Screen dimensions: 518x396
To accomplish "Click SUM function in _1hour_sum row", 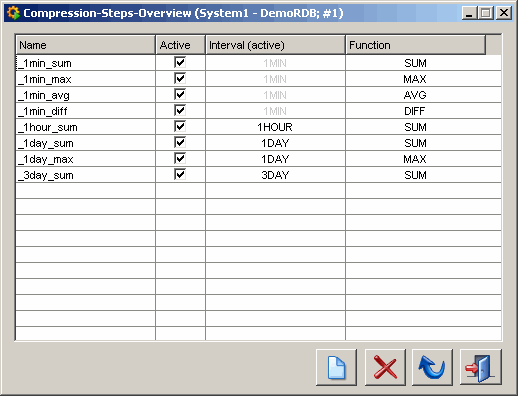I will coord(415,127).
